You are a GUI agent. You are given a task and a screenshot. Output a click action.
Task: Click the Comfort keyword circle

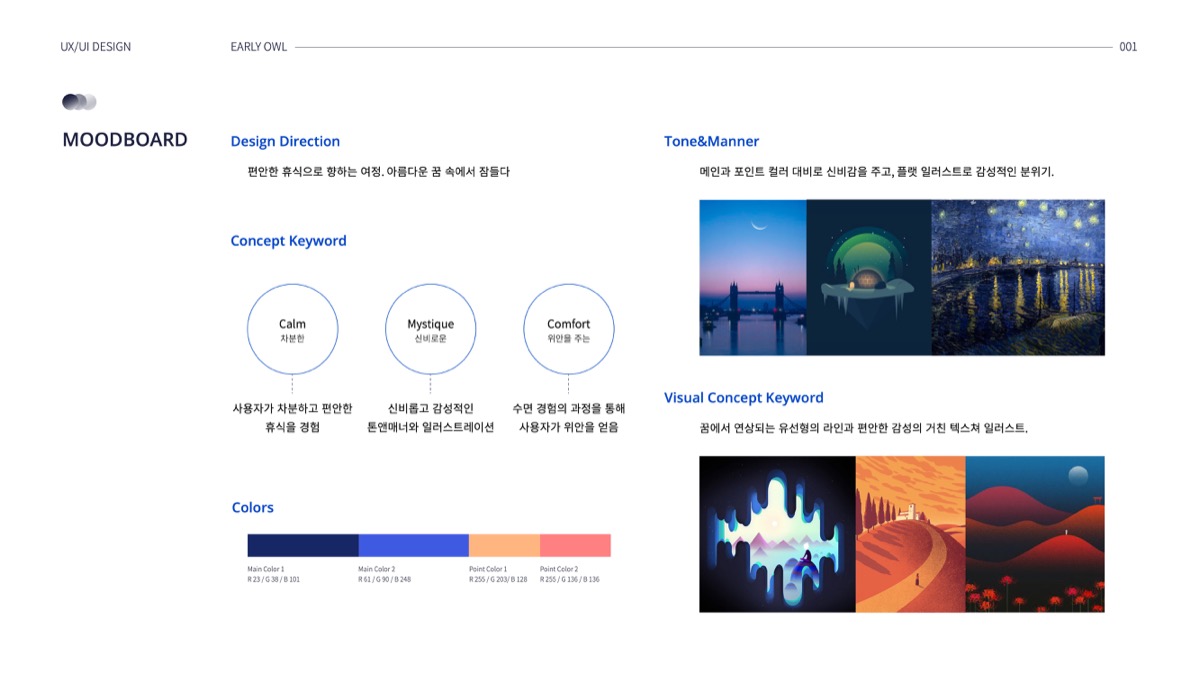[x=569, y=329]
